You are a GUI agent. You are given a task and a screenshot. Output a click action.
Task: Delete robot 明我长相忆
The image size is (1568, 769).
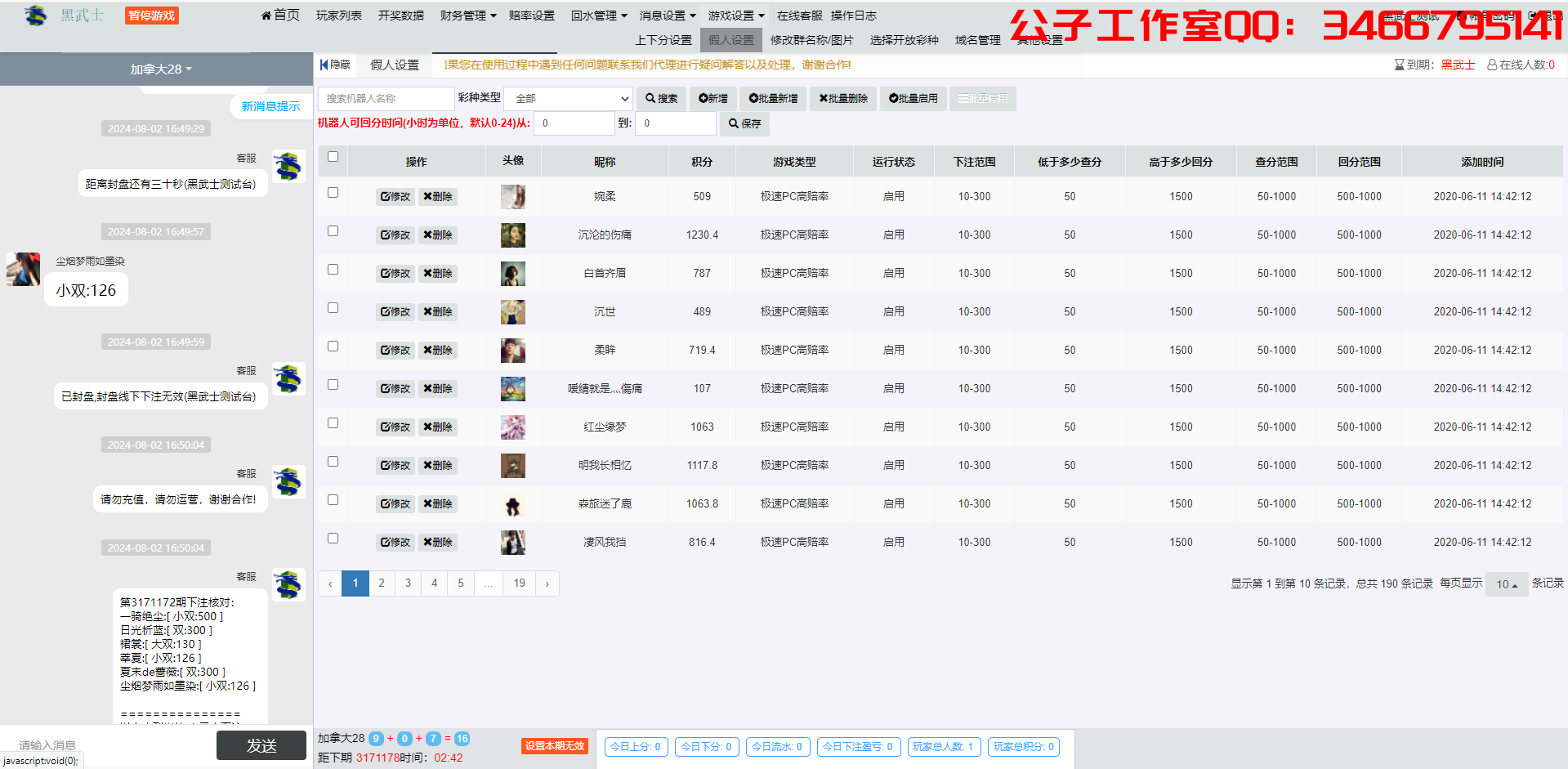pyautogui.click(x=438, y=466)
